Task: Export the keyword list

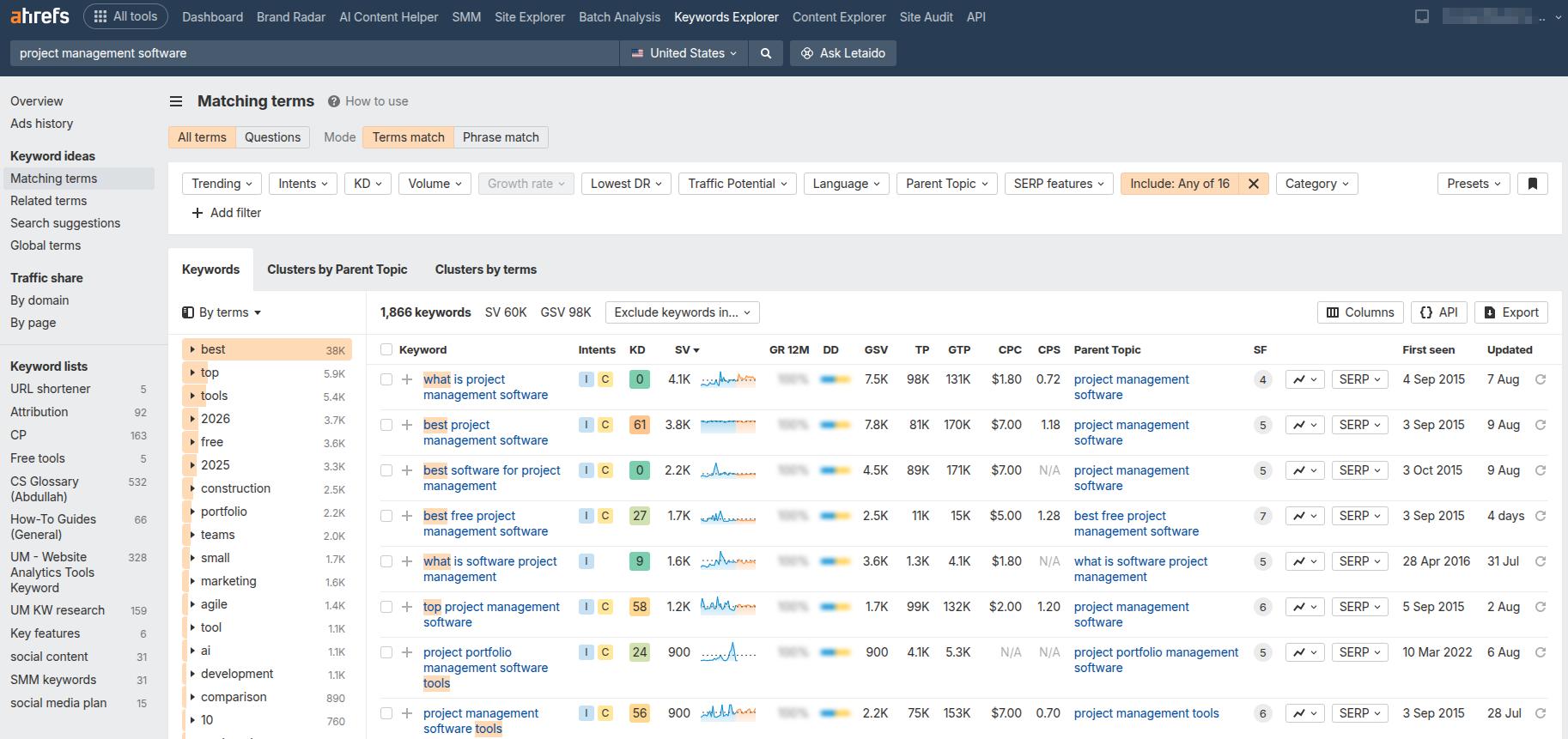Action: click(x=1511, y=312)
